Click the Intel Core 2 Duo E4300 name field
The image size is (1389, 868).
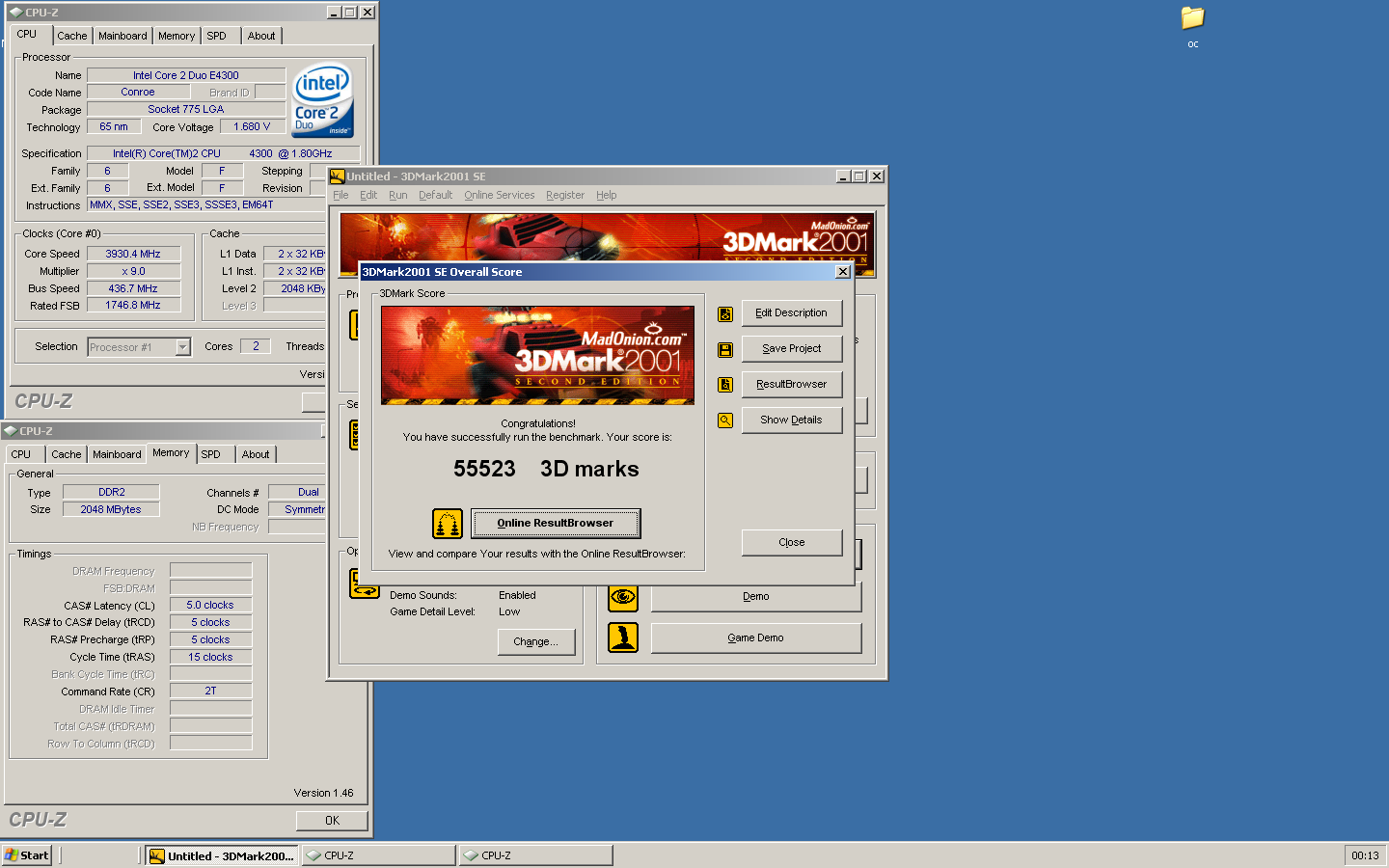[186, 75]
